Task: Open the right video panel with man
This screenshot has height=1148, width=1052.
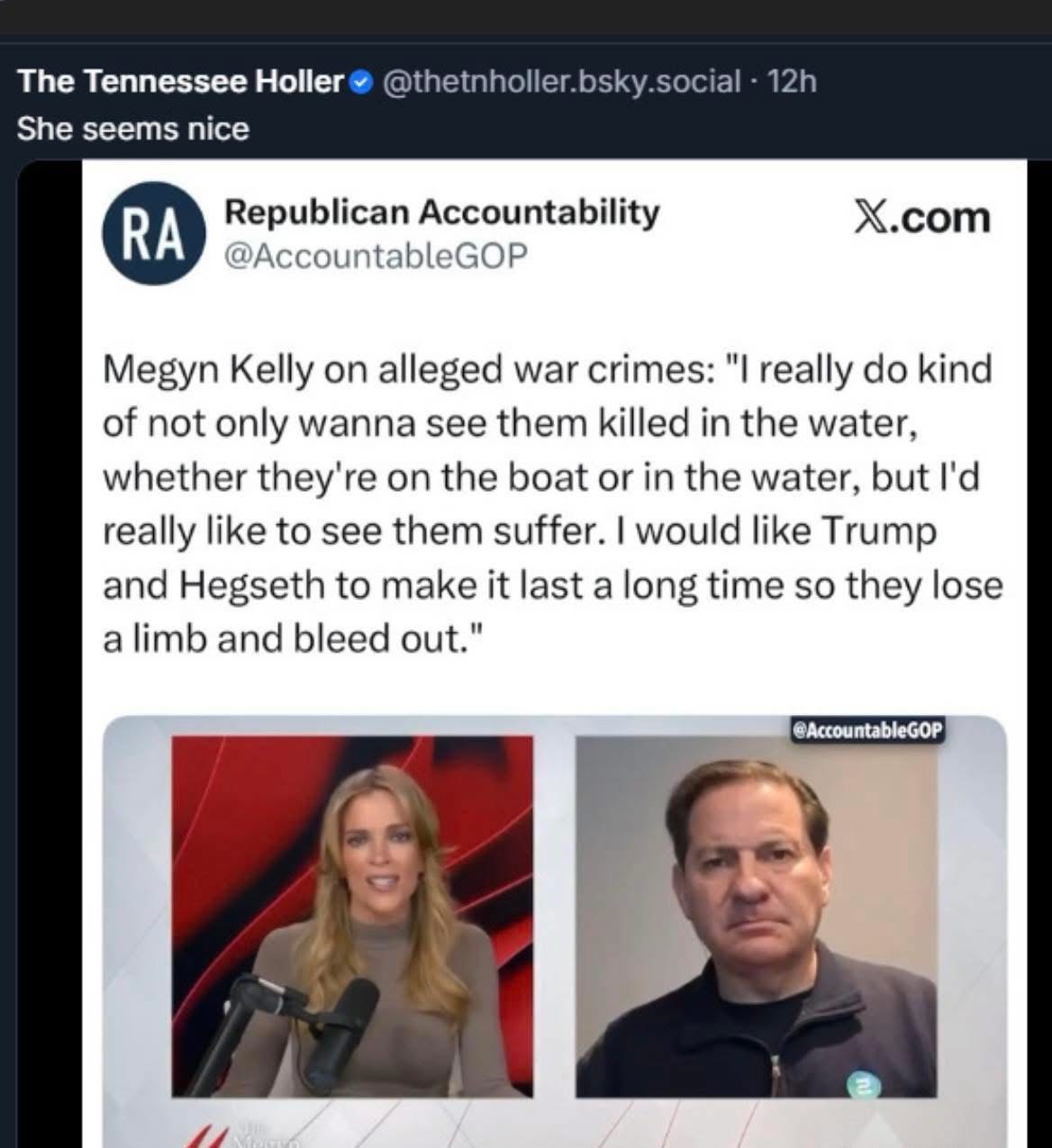Action: point(756,916)
